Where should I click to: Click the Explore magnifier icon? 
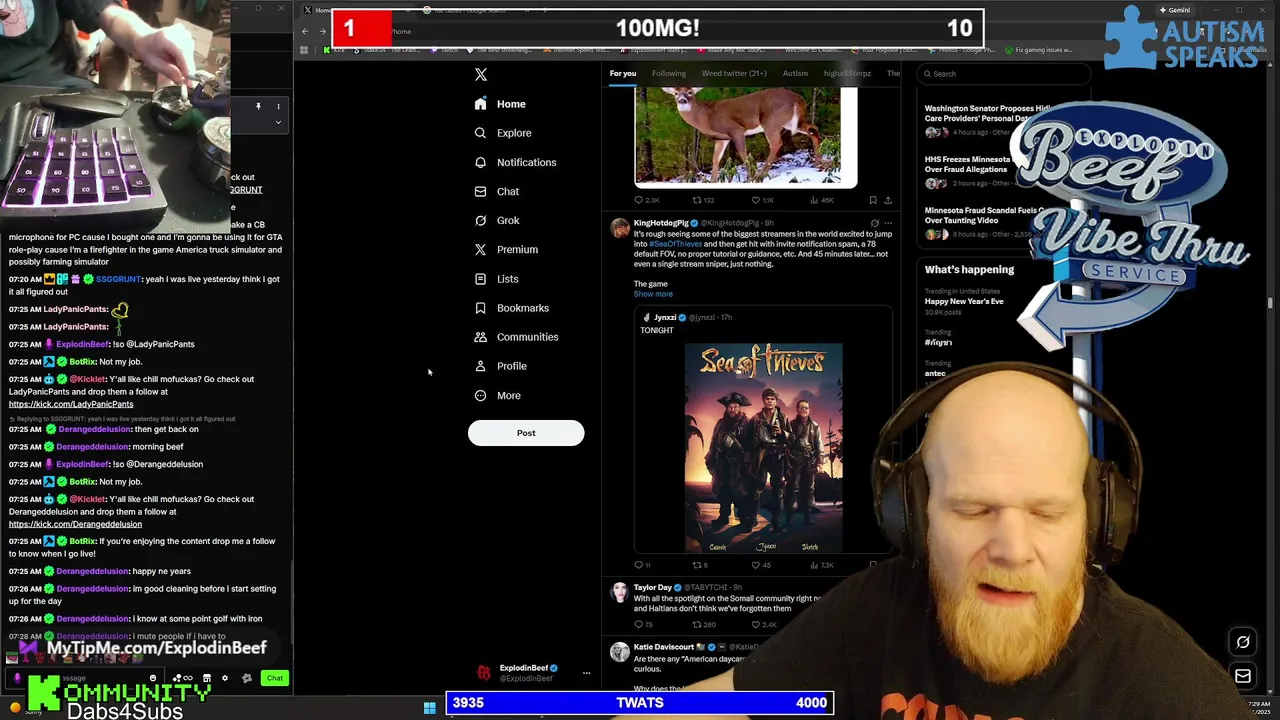coord(481,133)
